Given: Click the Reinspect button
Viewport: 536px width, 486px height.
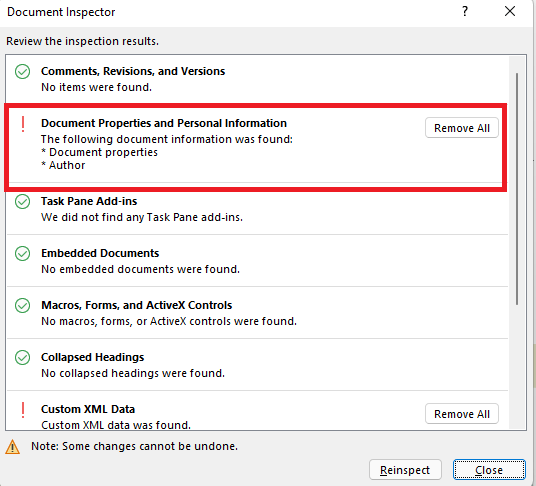Looking at the screenshot, I should [x=405, y=470].
